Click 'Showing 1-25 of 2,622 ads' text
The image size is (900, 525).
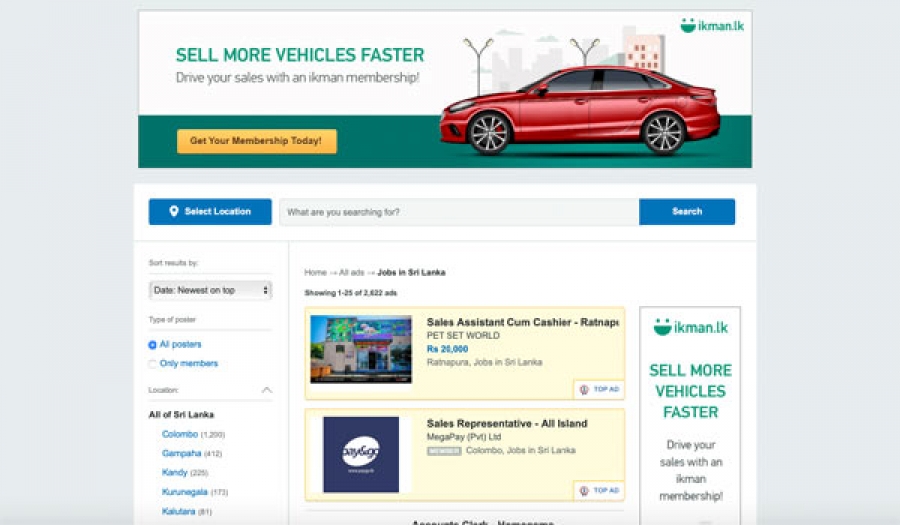(350, 293)
